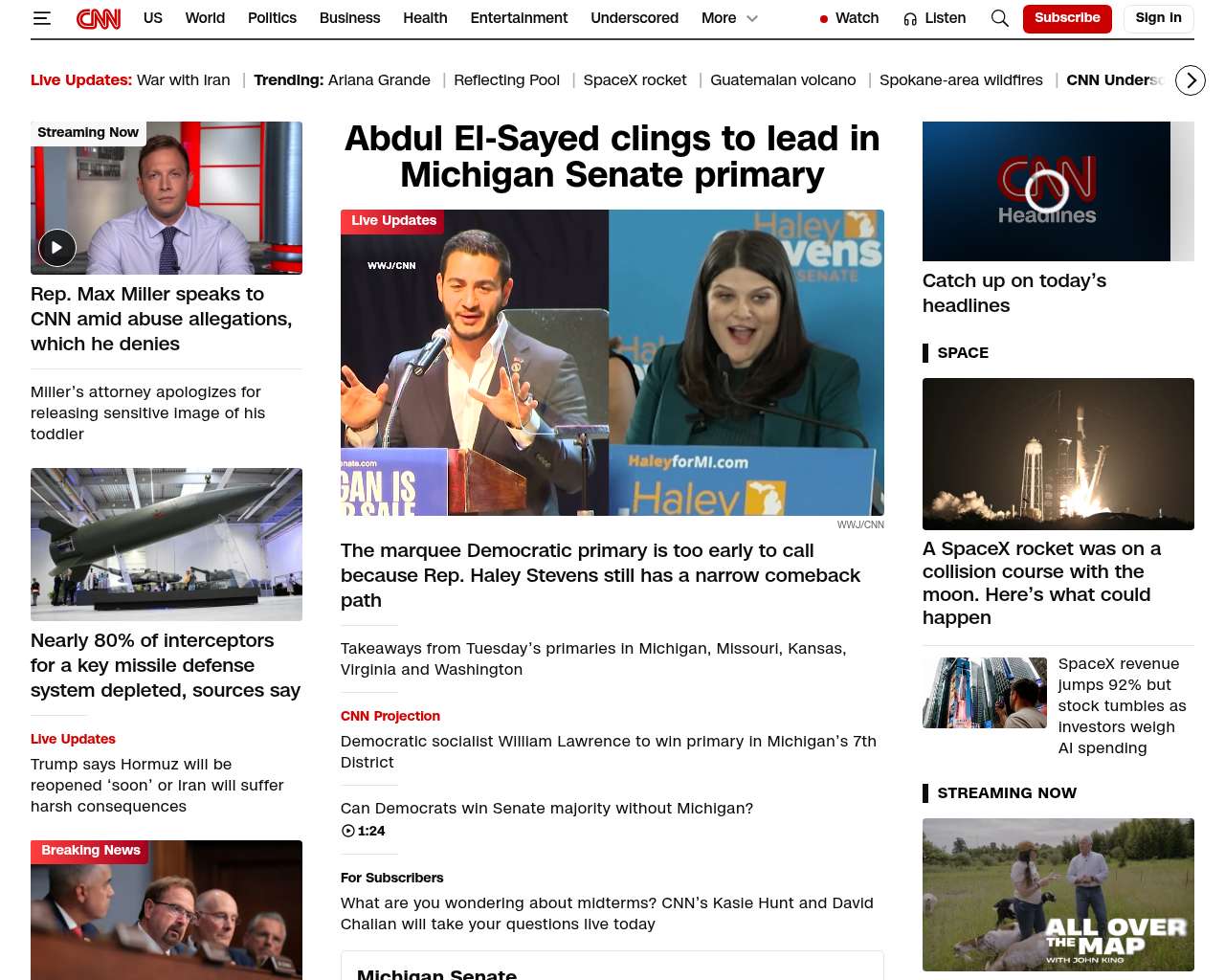The width and height of the screenshot is (1225, 980).
Task: Open the Health section
Action: pyautogui.click(x=425, y=18)
